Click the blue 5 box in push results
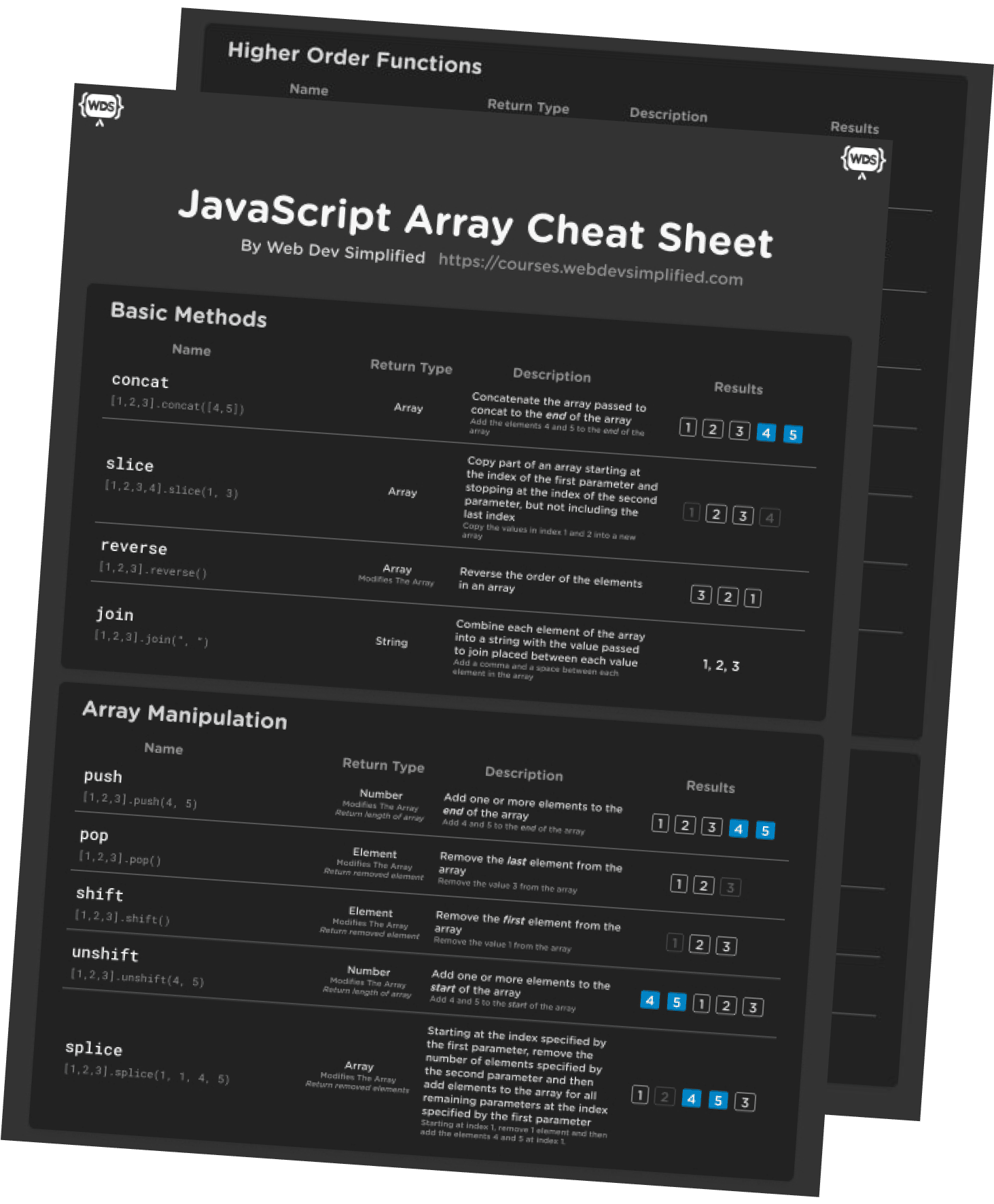994x1204 pixels. tap(765, 830)
